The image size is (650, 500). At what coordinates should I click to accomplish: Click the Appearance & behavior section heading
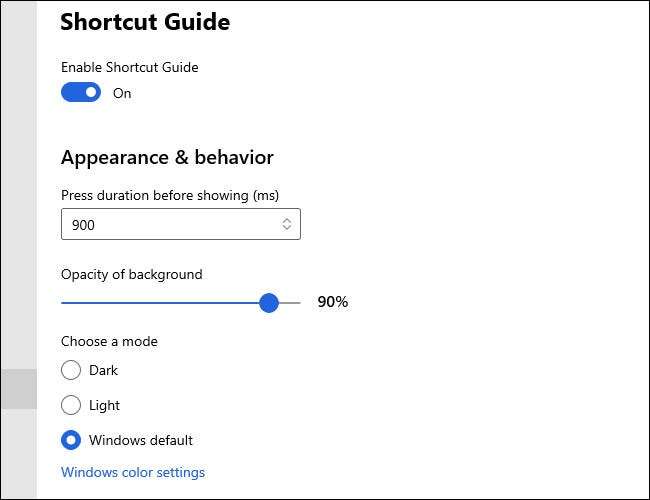[167, 157]
